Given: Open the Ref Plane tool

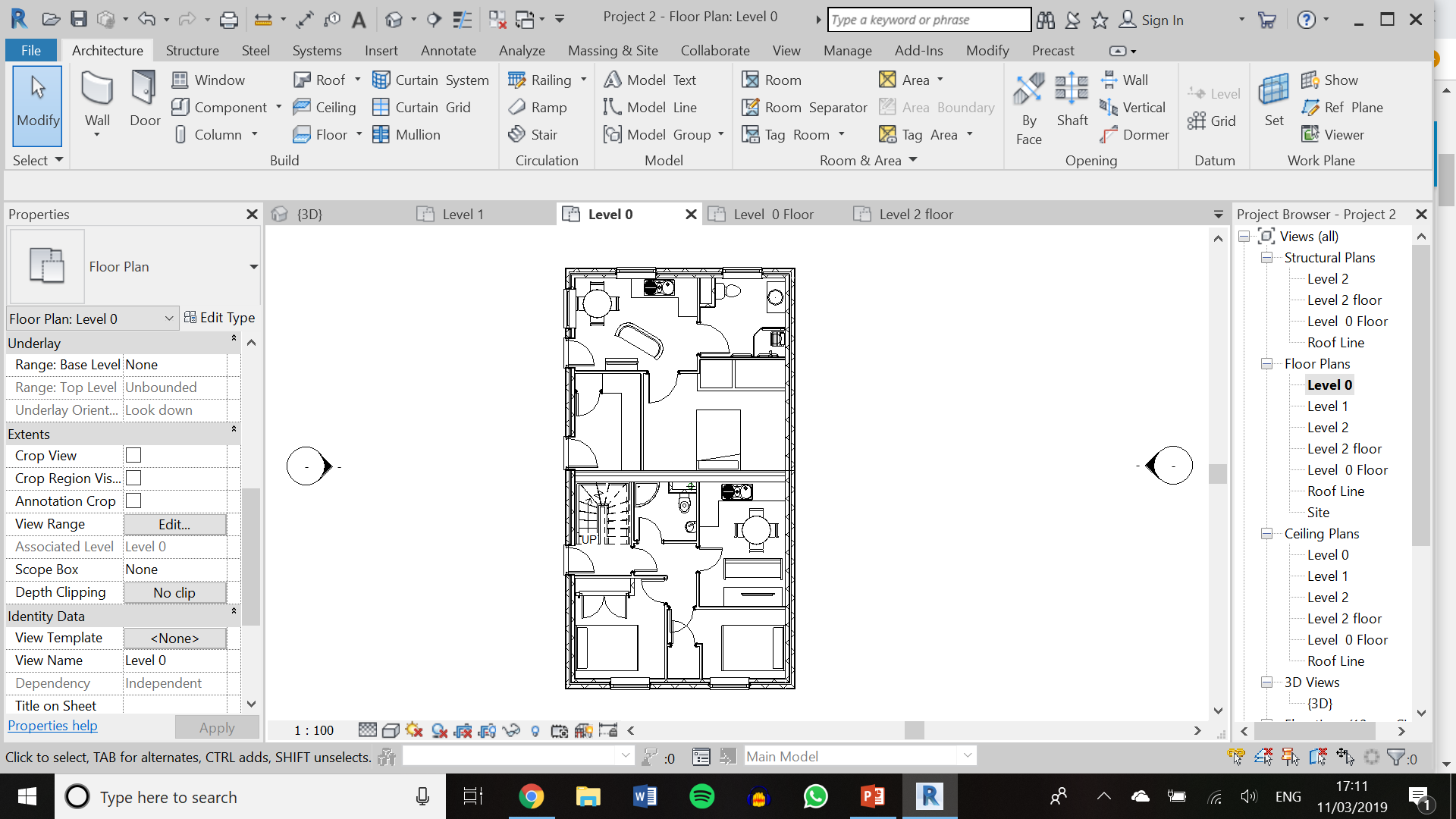Looking at the screenshot, I should click(1342, 107).
